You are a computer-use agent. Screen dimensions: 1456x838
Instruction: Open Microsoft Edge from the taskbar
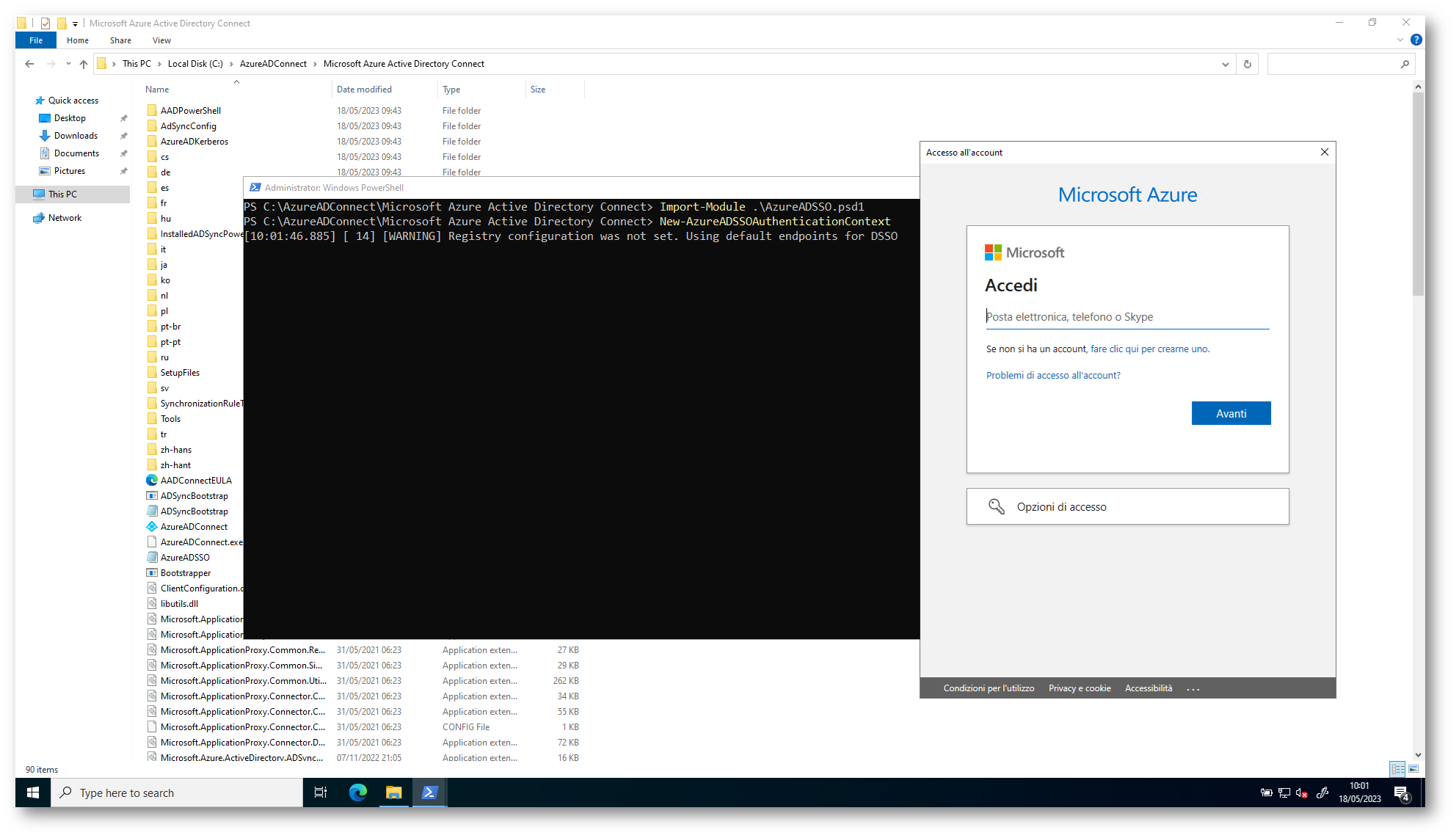pyautogui.click(x=358, y=793)
